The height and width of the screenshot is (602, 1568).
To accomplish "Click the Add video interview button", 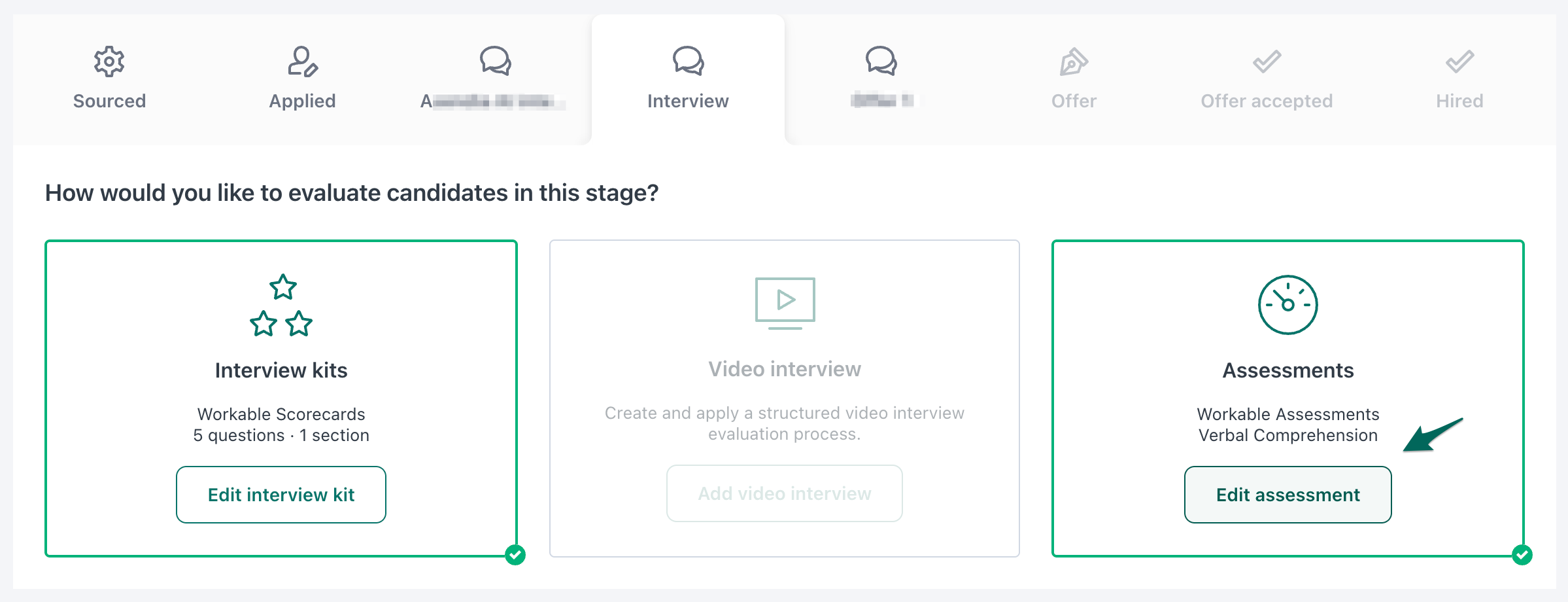I will pos(785,493).
